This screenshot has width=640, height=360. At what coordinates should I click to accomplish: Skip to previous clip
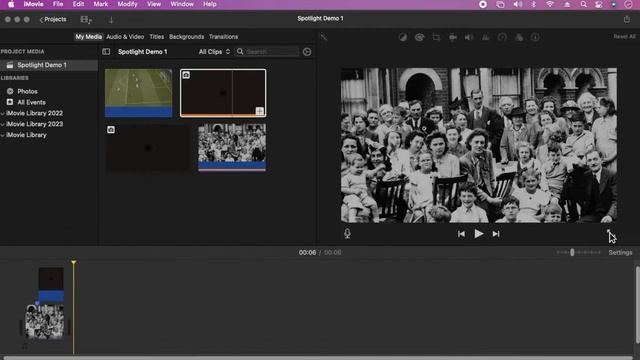tap(461, 234)
